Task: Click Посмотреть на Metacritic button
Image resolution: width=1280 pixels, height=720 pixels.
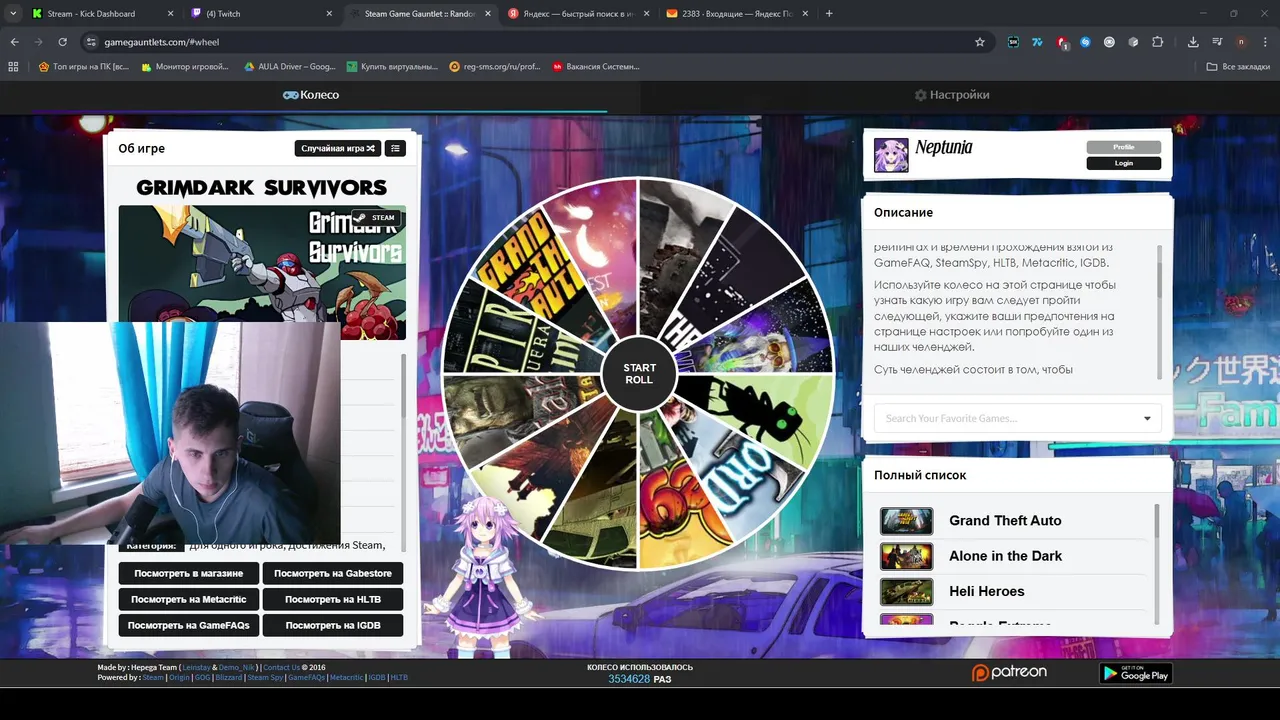Action: (x=189, y=599)
